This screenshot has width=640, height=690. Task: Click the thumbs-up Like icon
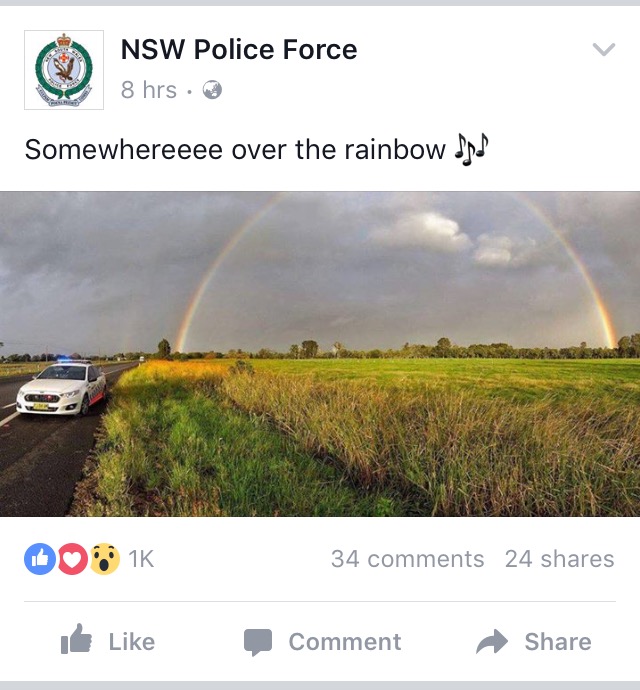[76, 639]
